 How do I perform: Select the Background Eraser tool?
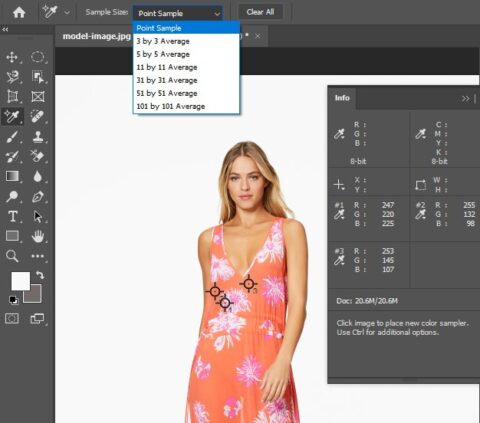pos(37,156)
